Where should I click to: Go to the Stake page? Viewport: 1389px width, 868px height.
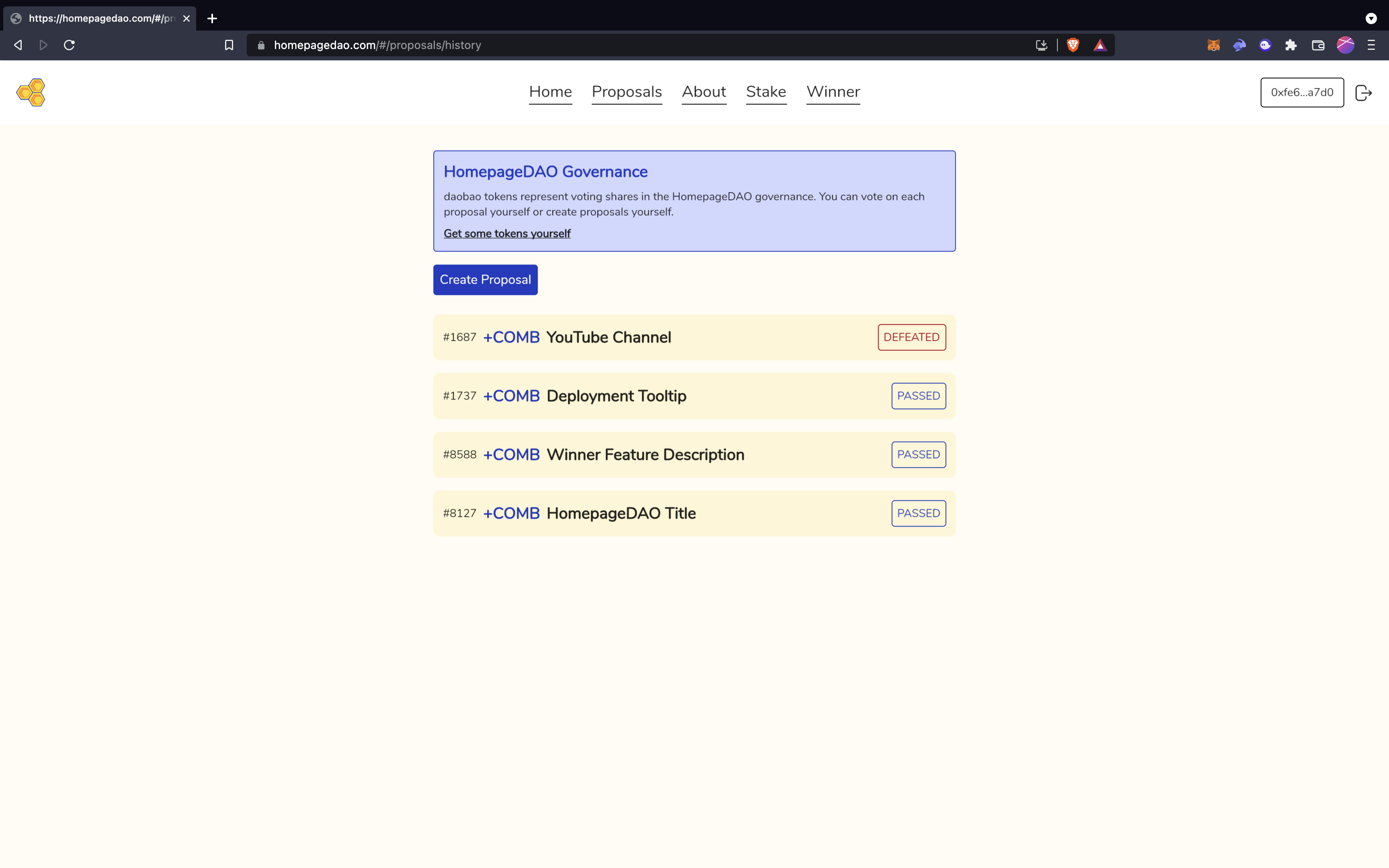[766, 92]
